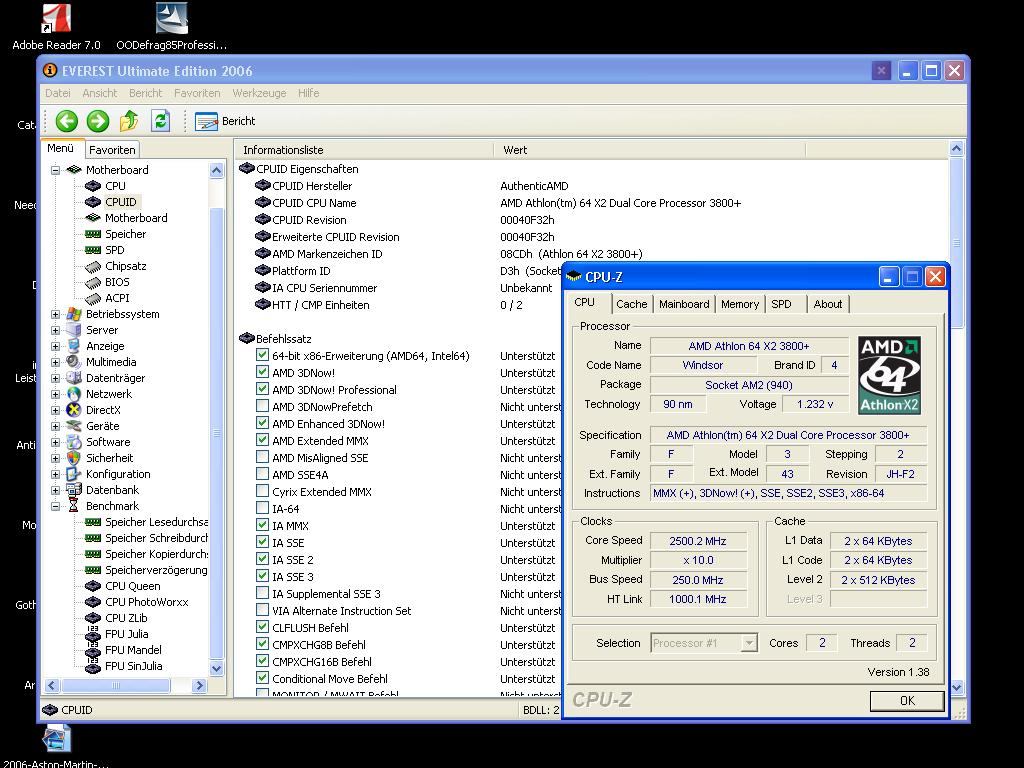Switch to the Favoriten tab

coord(112,150)
